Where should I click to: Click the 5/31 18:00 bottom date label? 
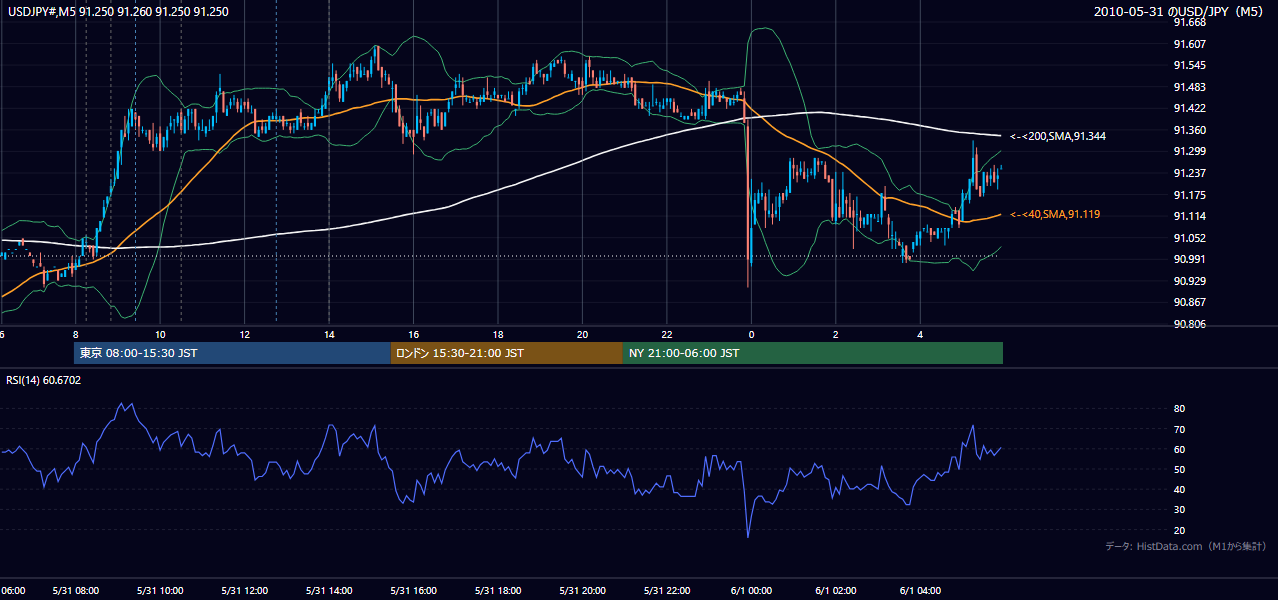tap(498, 591)
